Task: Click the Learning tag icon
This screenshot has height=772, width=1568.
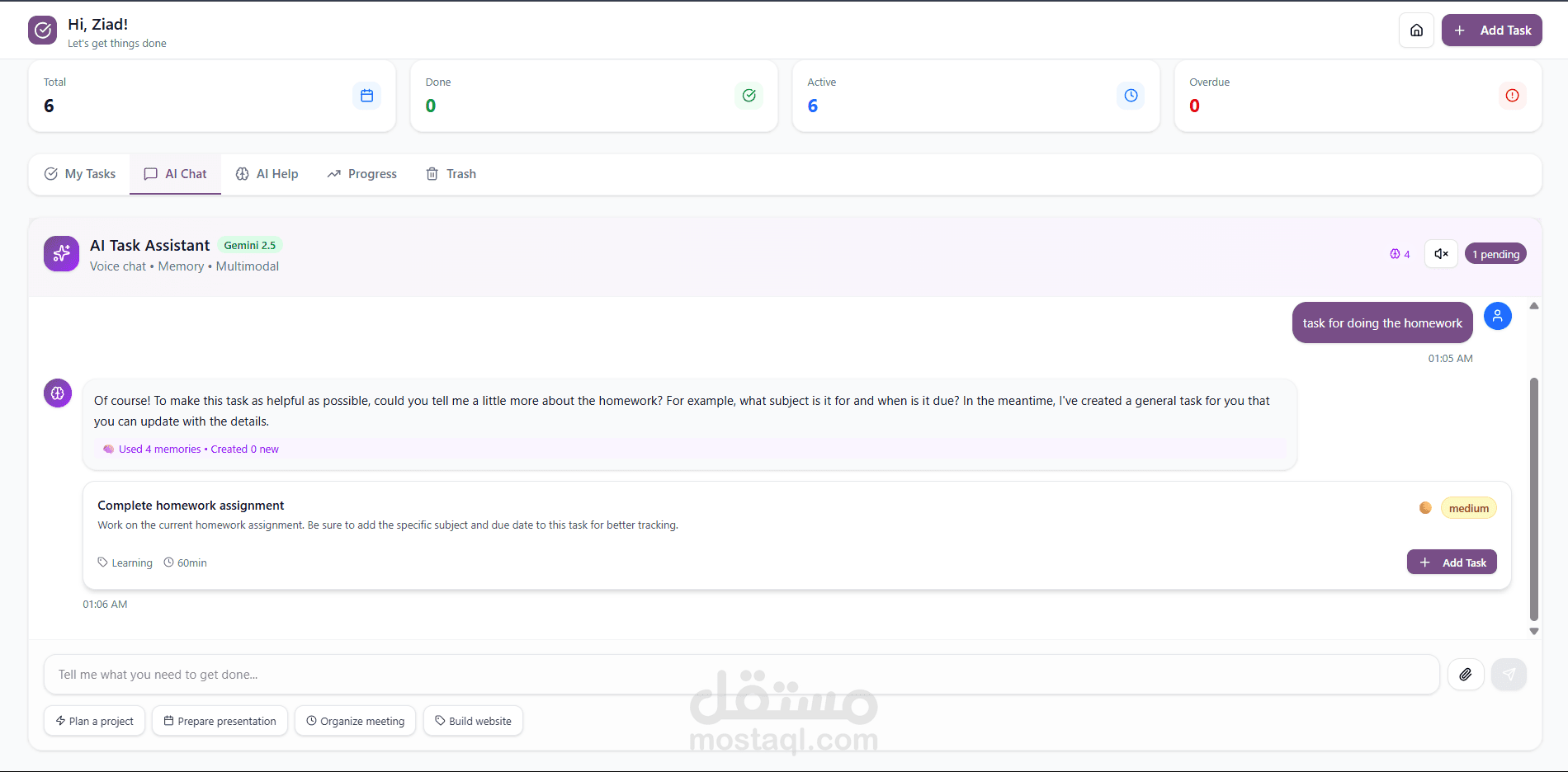Action: pos(103,563)
